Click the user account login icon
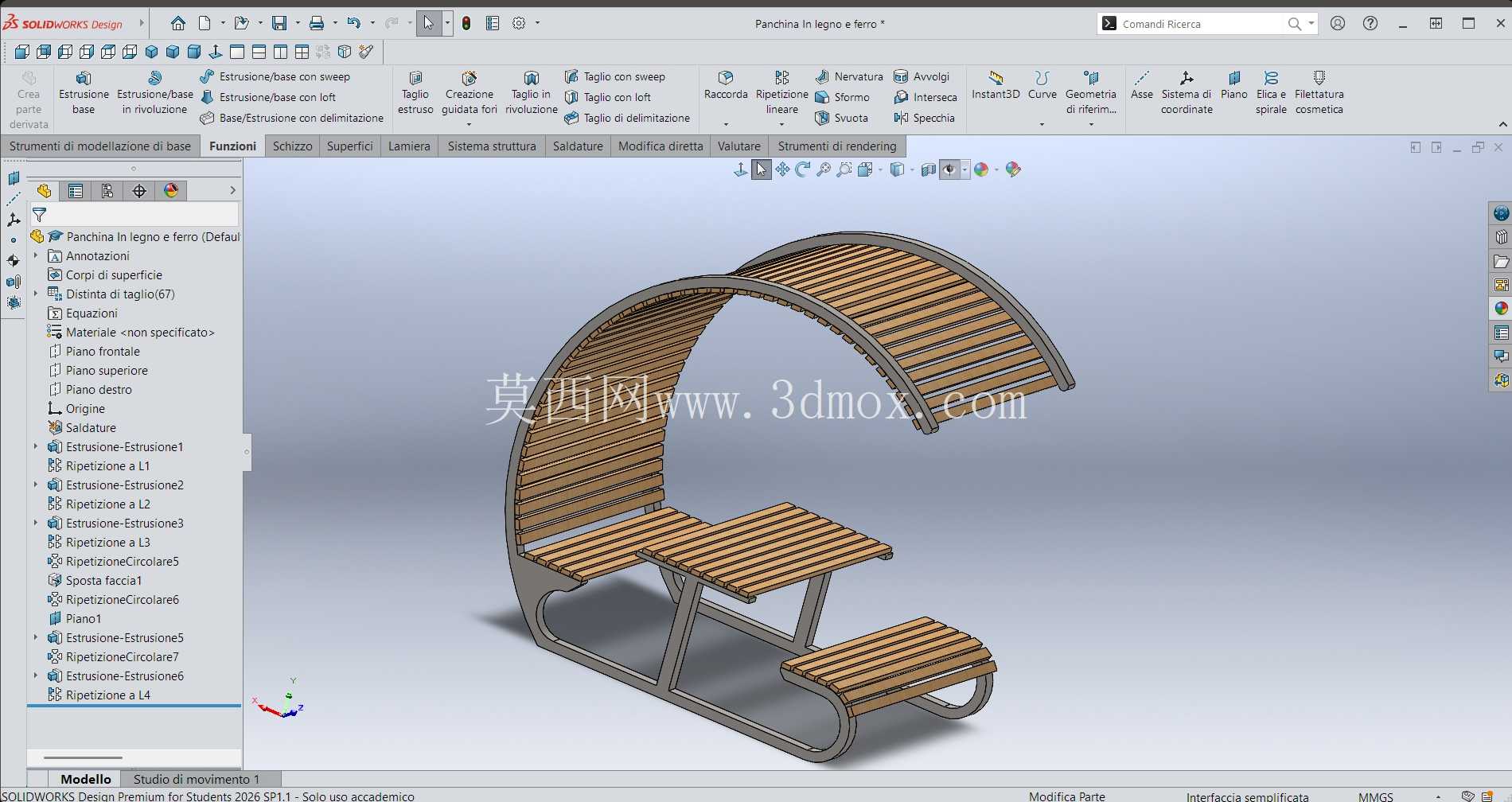This screenshot has width=1512, height=802. point(1338,24)
